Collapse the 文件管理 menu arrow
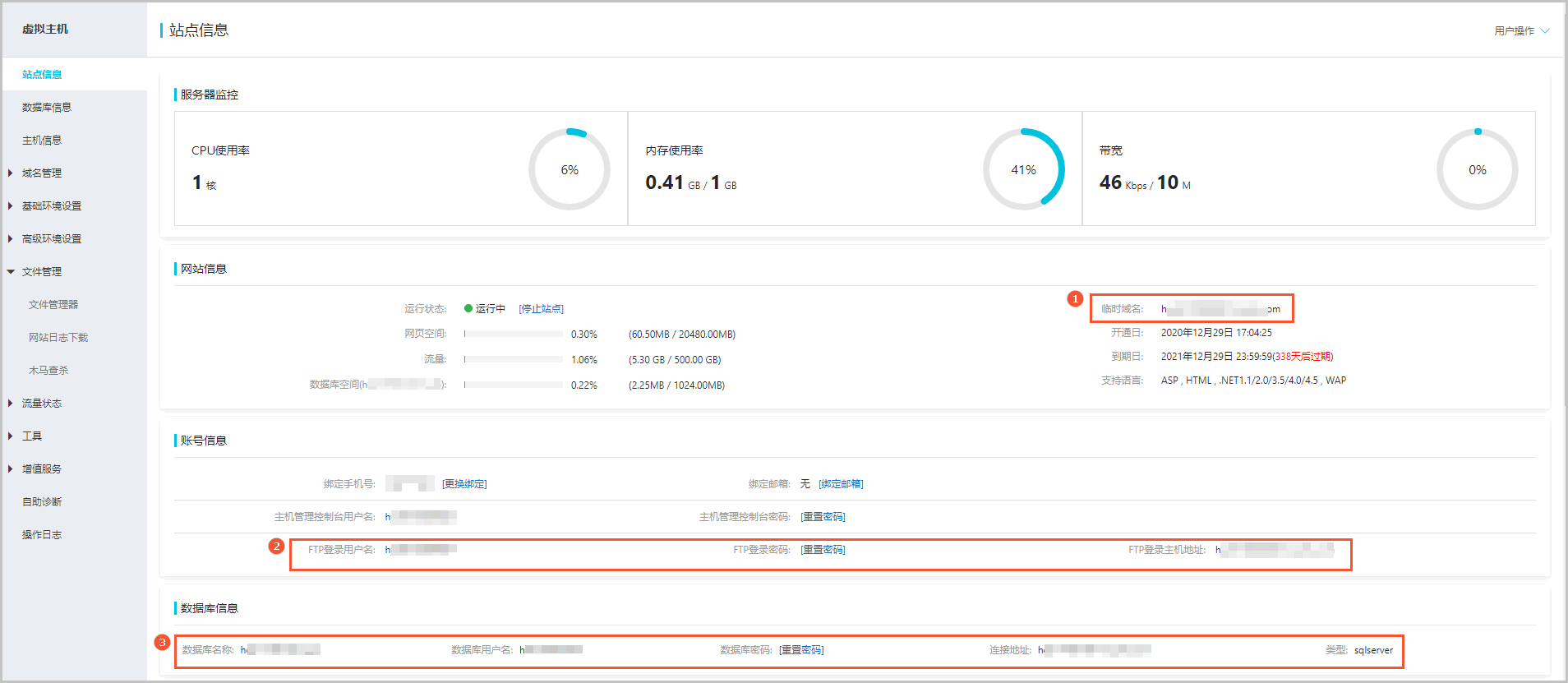Screen dimensions: 1568x683 click(x=11, y=271)
